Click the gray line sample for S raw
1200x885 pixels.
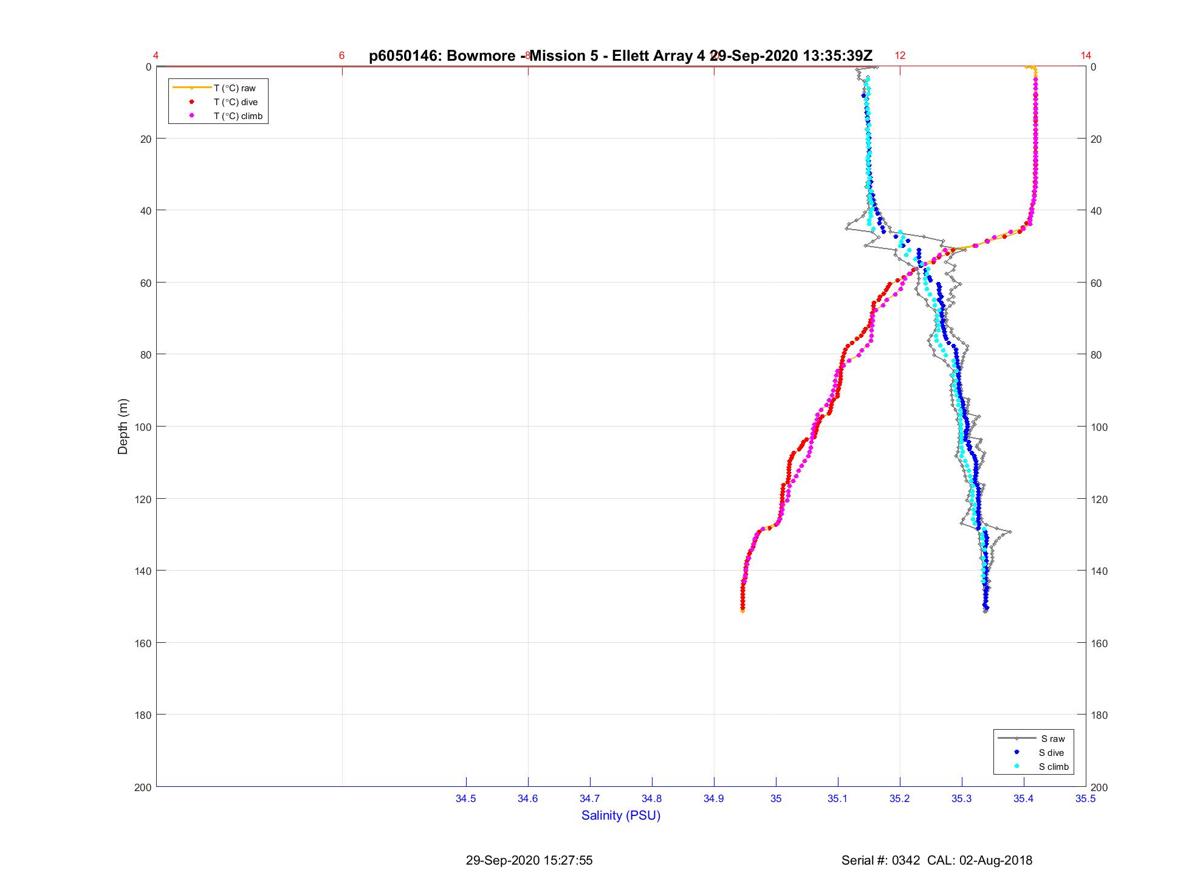[1017, 738]
